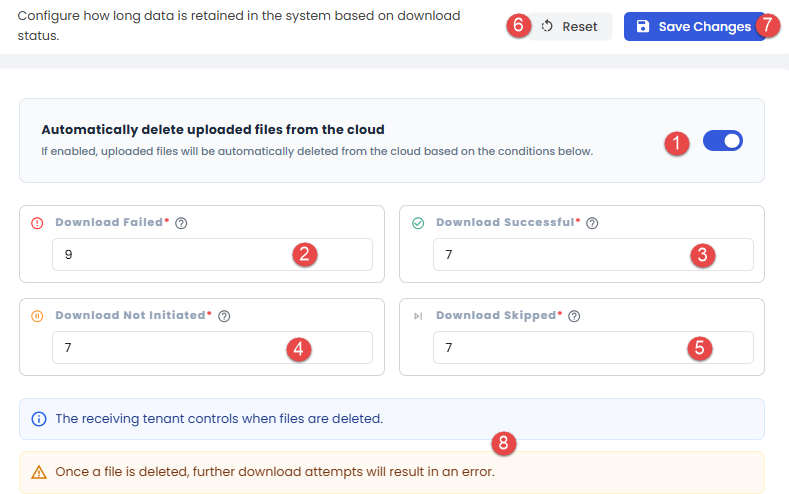The height and width of the screenshot is (494, 789).
Task: Click the info icon beside tenant notice
Action: (x=39, y=419)
